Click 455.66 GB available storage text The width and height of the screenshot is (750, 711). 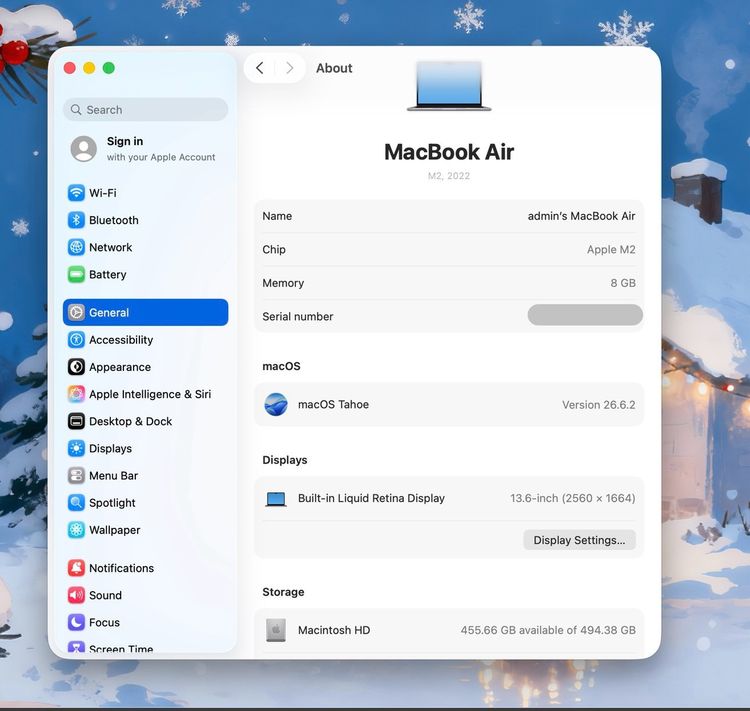[x=548, y=630]
